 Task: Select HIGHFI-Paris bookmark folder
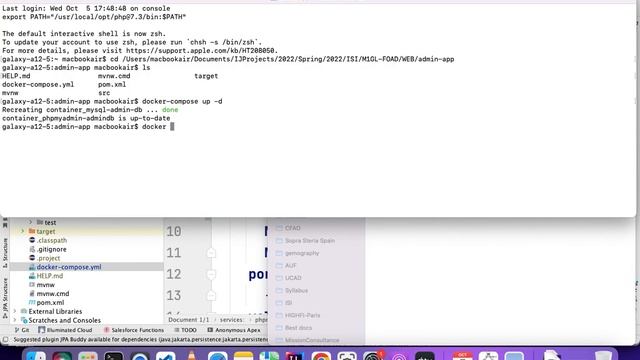pyautogui.click(x=302, y=316)
